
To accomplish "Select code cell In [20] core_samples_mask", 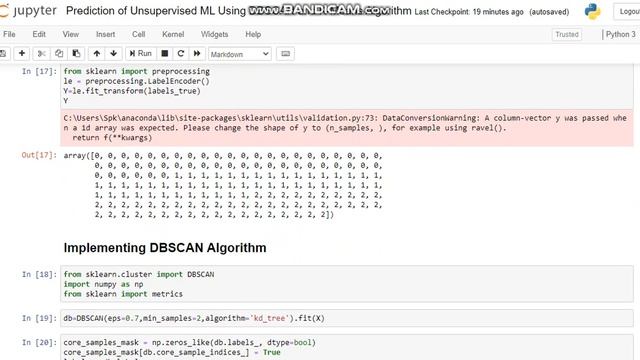I will (347, 347).
